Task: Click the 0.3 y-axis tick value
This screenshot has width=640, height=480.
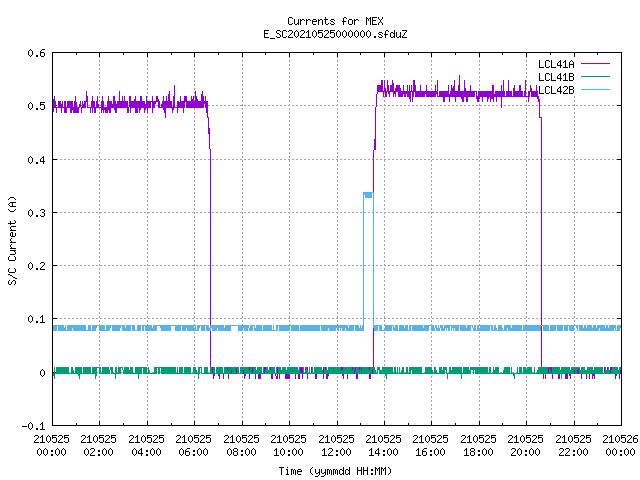Action: [x=36, y=213]
